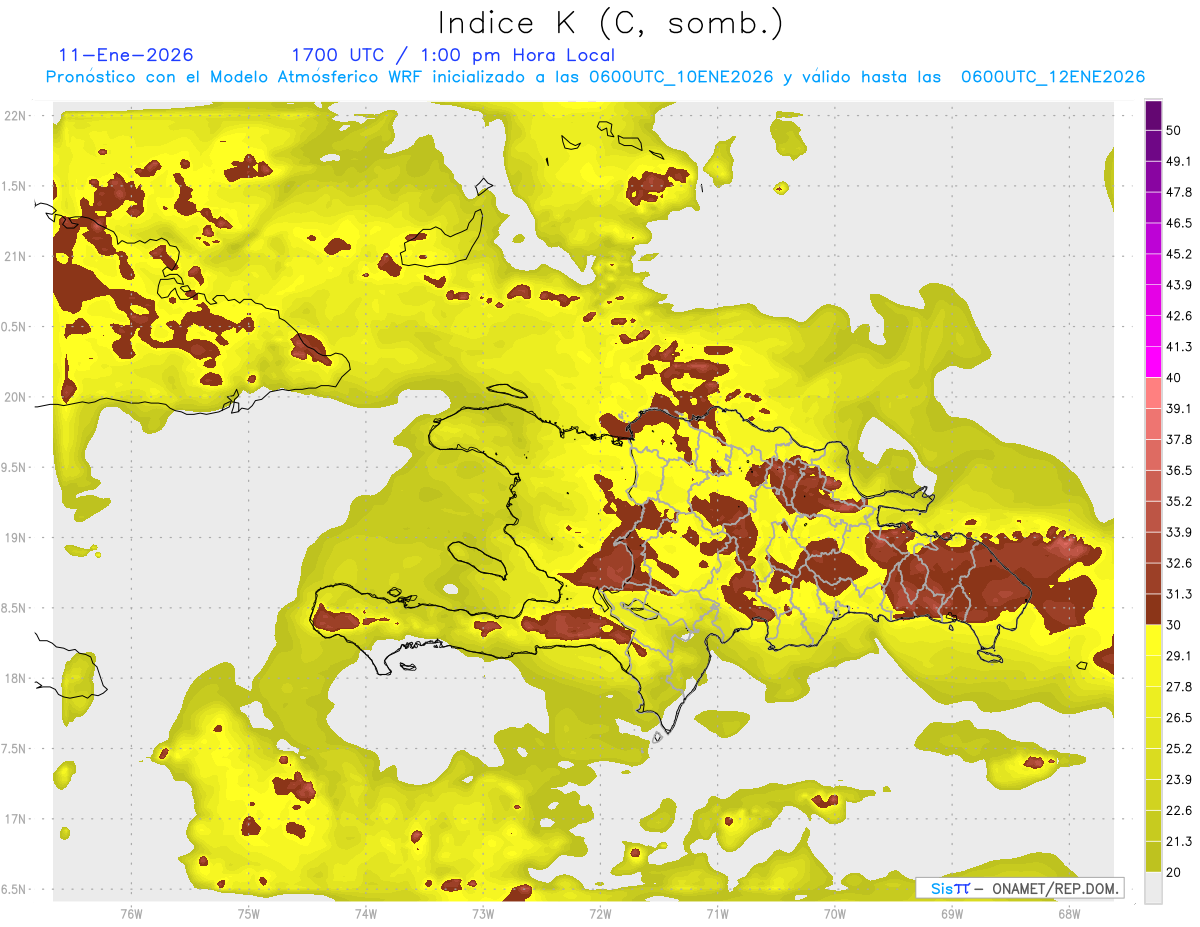Screen dimensions: 1200x927
Task: Click '1700 UTC / 1:00 pm Hora Local'
Action: point(453,55)
